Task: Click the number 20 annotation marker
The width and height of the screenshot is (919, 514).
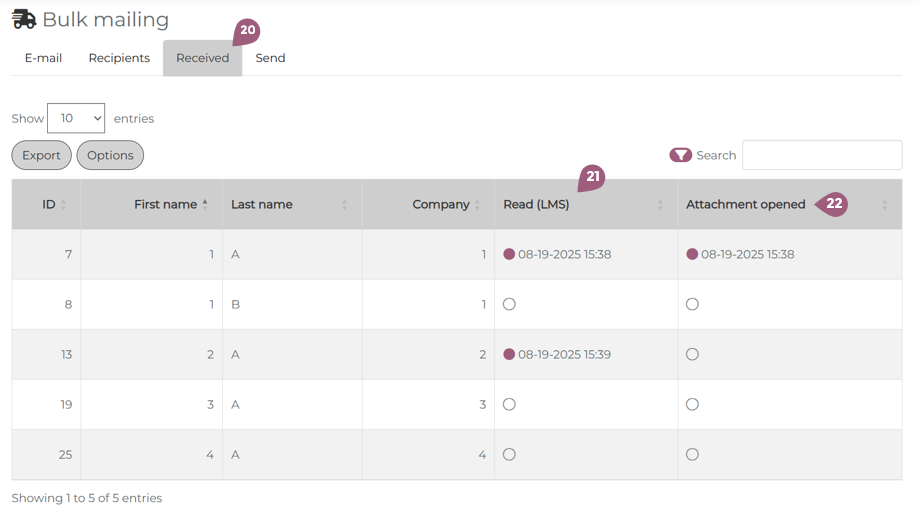Action: pos(247,31)
